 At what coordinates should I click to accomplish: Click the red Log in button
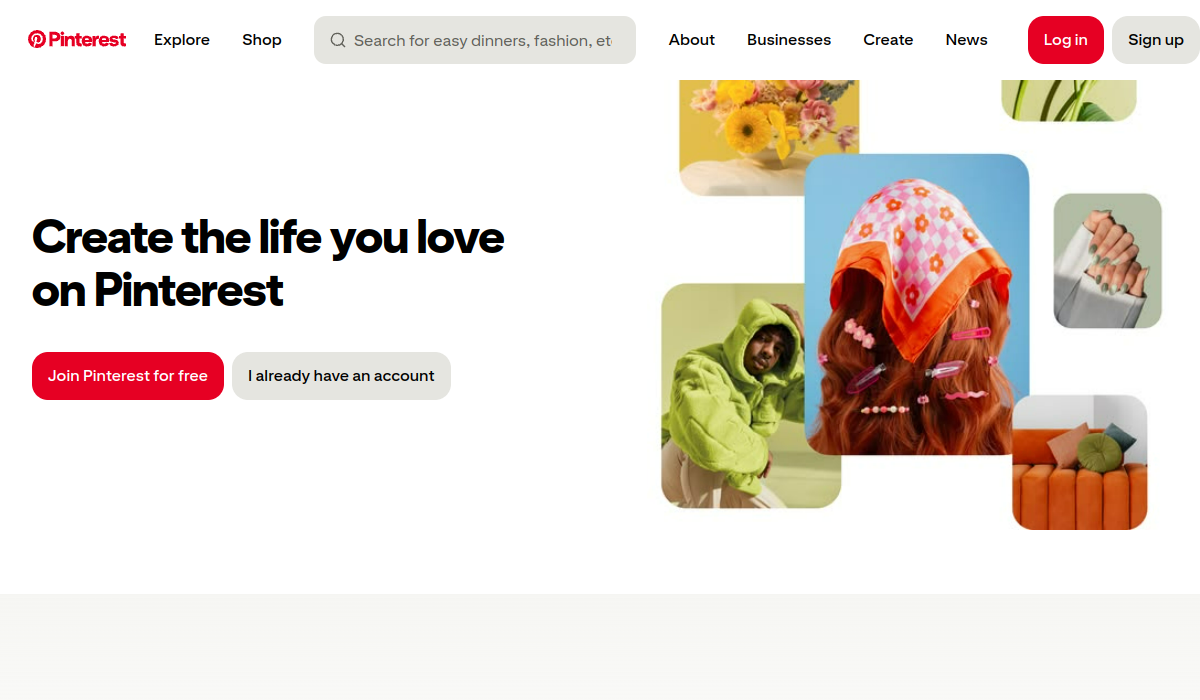(x=1066, y=40)
